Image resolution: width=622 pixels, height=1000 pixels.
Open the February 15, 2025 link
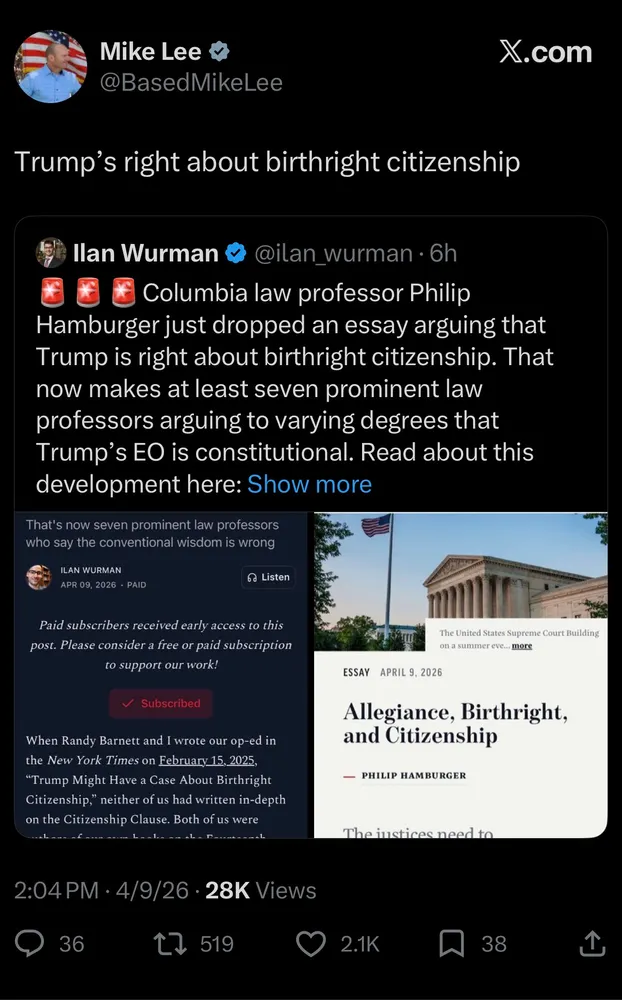tap(207, 760)
